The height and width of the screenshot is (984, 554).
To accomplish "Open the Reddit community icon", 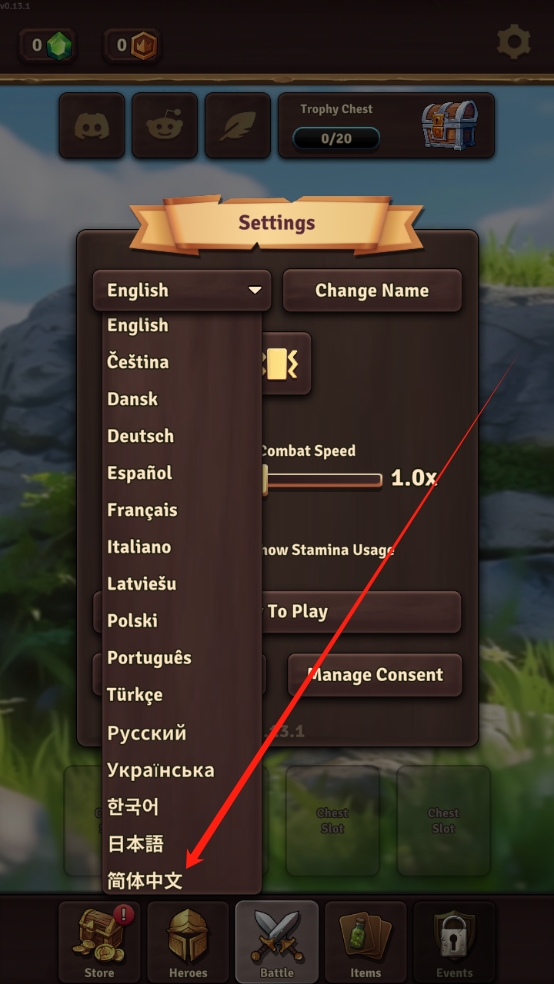I will (x=164, y=126).
